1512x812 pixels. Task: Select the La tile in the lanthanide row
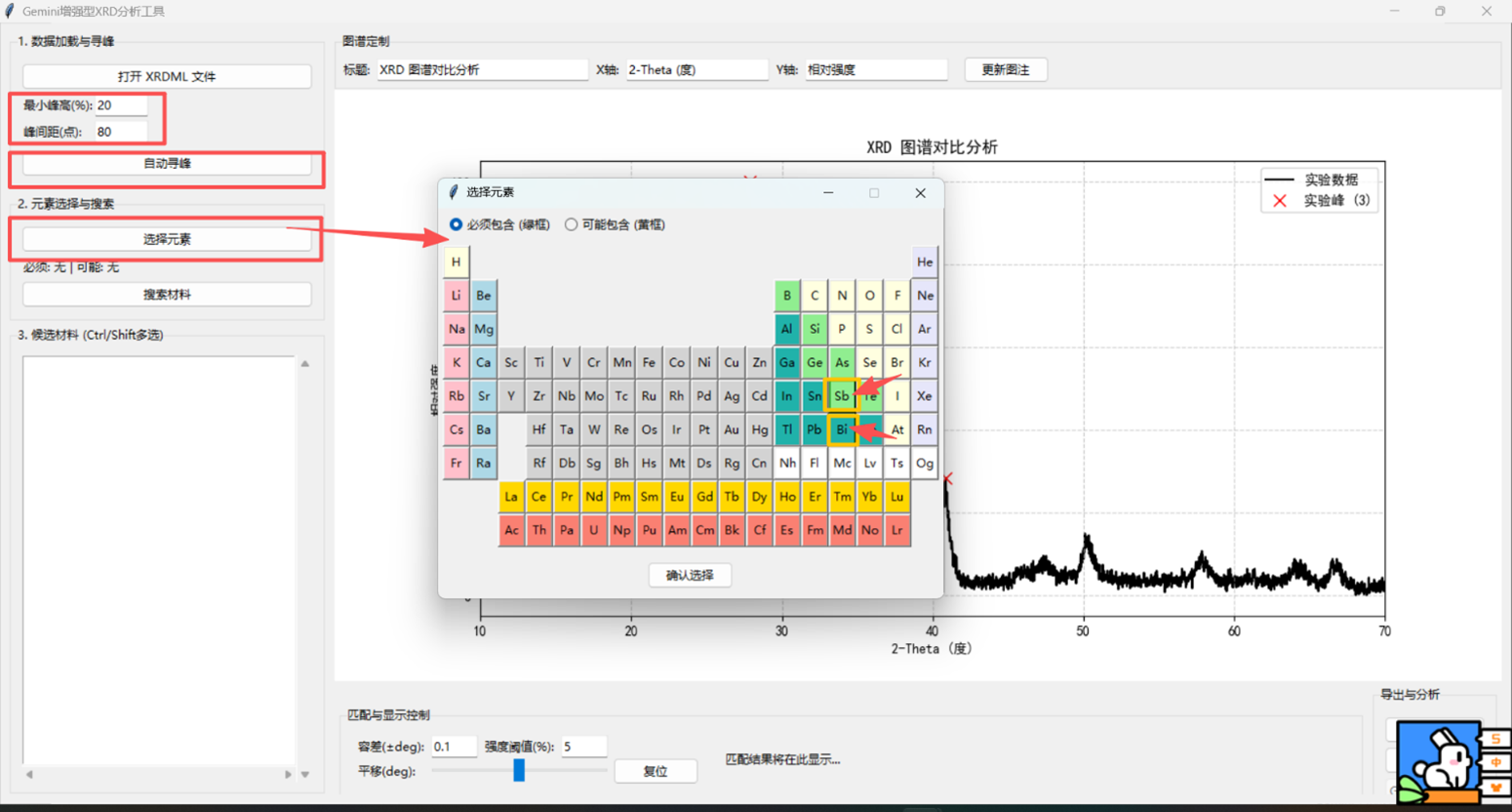click(511, 497)
